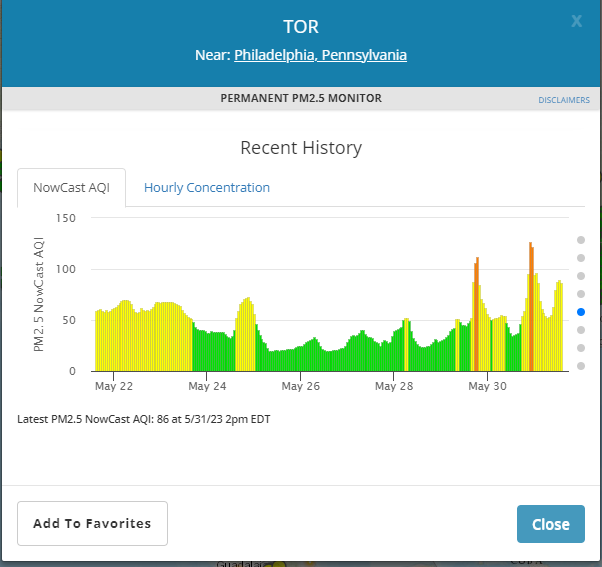Viewport: 602px width, 567px height.
Task: Click the Latest PM2.5 NowCast AQI reading text
Action: (143, 419)
